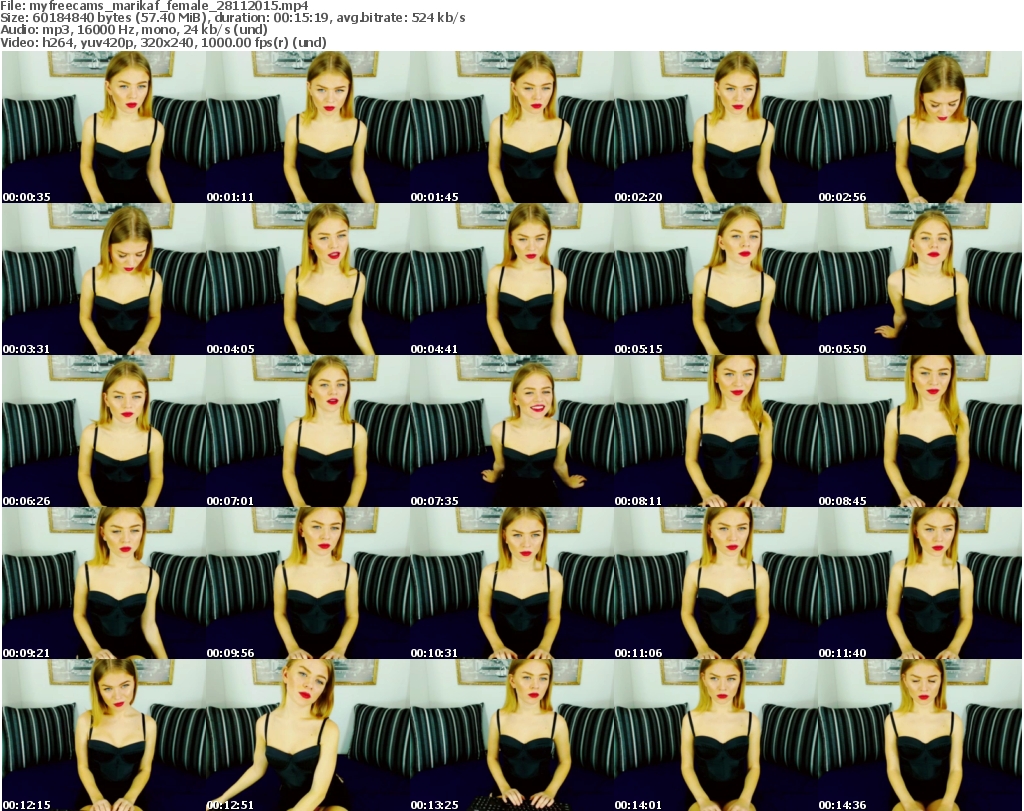Click the 'Video: h264, yuv420p' info line
This screenshot has height=811, width=1024.
pyautogui.click(x=163, y=42)
